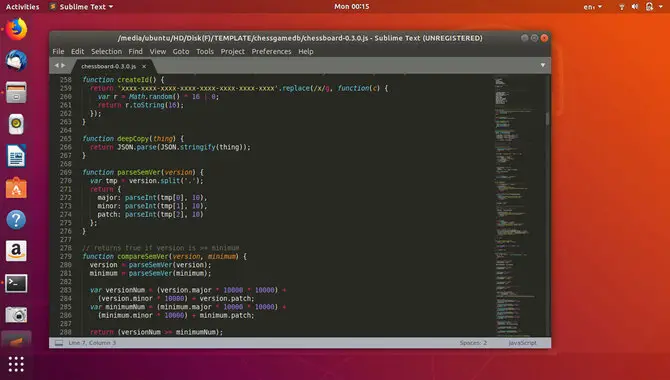Open the Selection menu
The height and width of the screenshot is (380, 670).
pyautogui.click(x=106, y=51)
